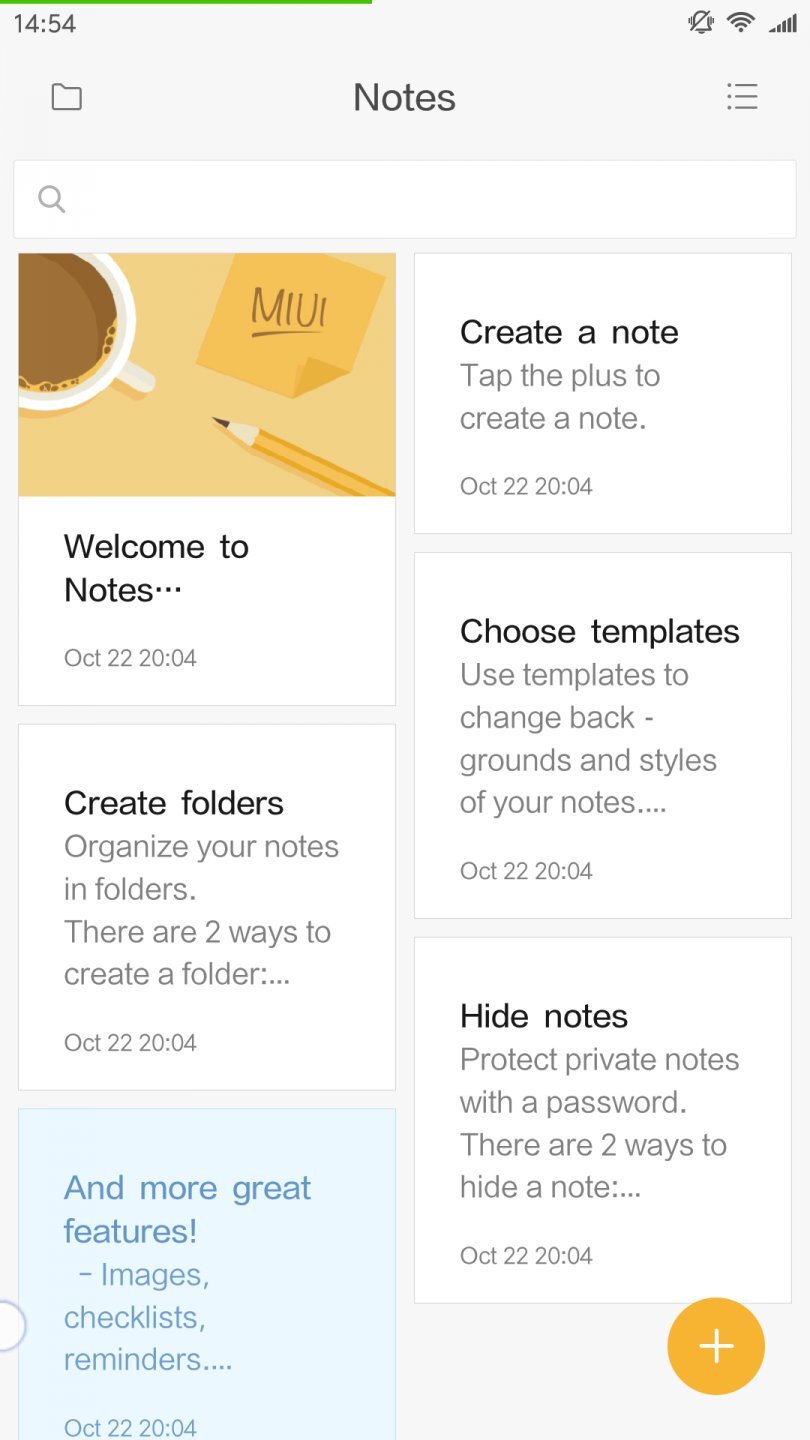Image resolution: width=810 pixels, height=1440 pixels.
Task: Open the MIUI coffee cup image
Action: coord(207,375)
